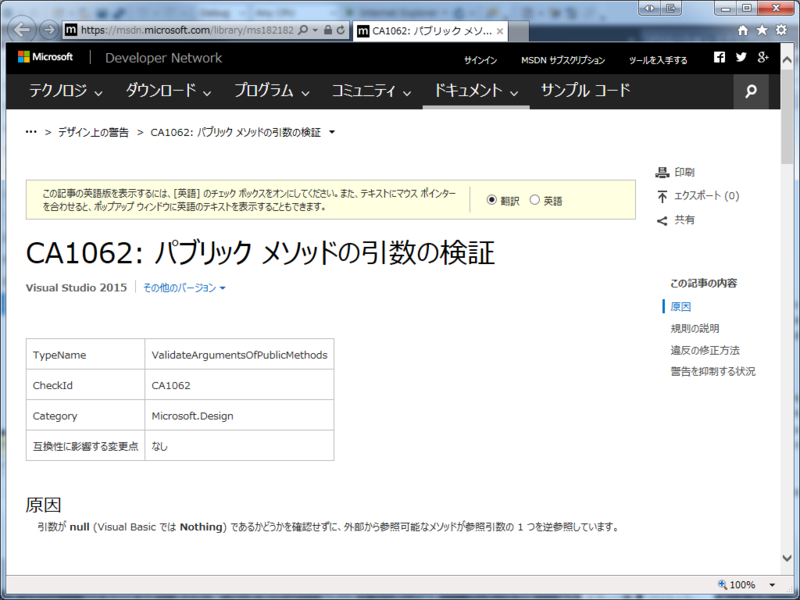Select the 翻訳 radio button
The image size is (800, 600).
point(491,200)
